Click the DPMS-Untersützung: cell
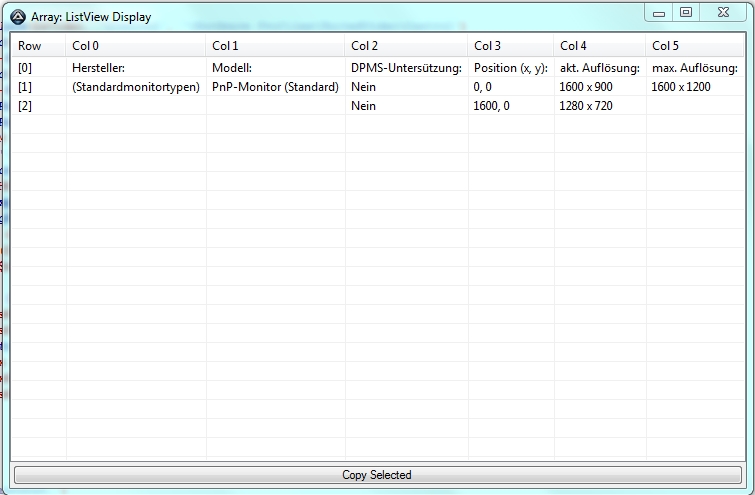 point(406,68)
